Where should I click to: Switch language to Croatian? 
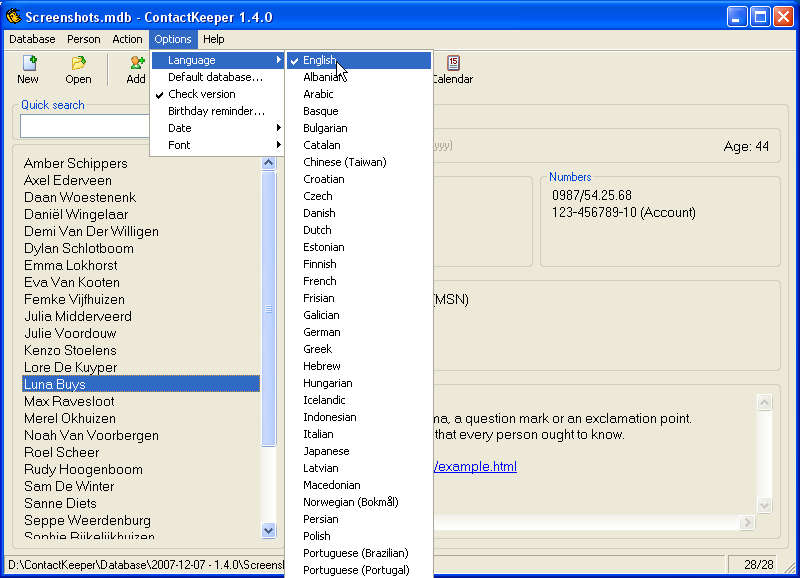tap(359, 179)
